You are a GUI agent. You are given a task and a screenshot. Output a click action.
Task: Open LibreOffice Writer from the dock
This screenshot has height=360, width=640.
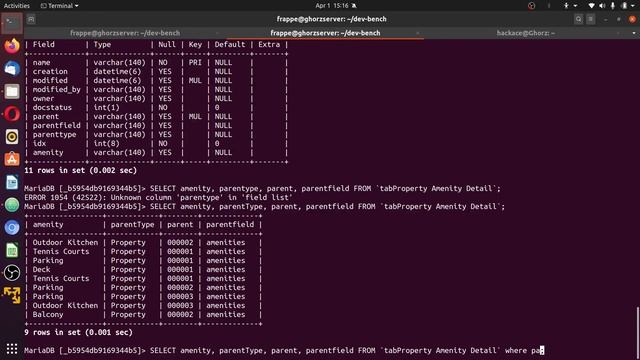tap(12, 182)
